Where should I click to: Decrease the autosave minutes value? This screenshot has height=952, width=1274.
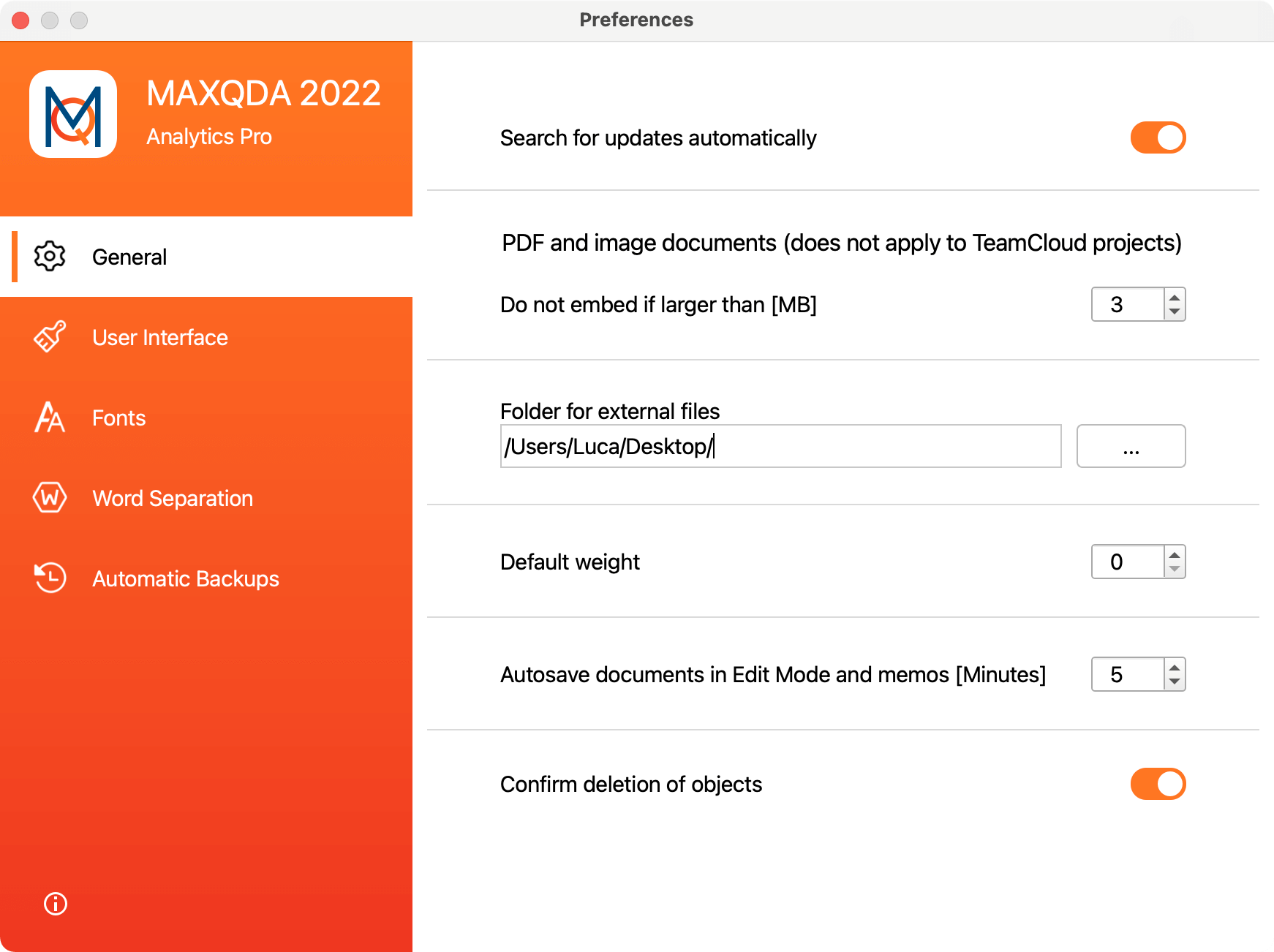(x=1175, y=681)
